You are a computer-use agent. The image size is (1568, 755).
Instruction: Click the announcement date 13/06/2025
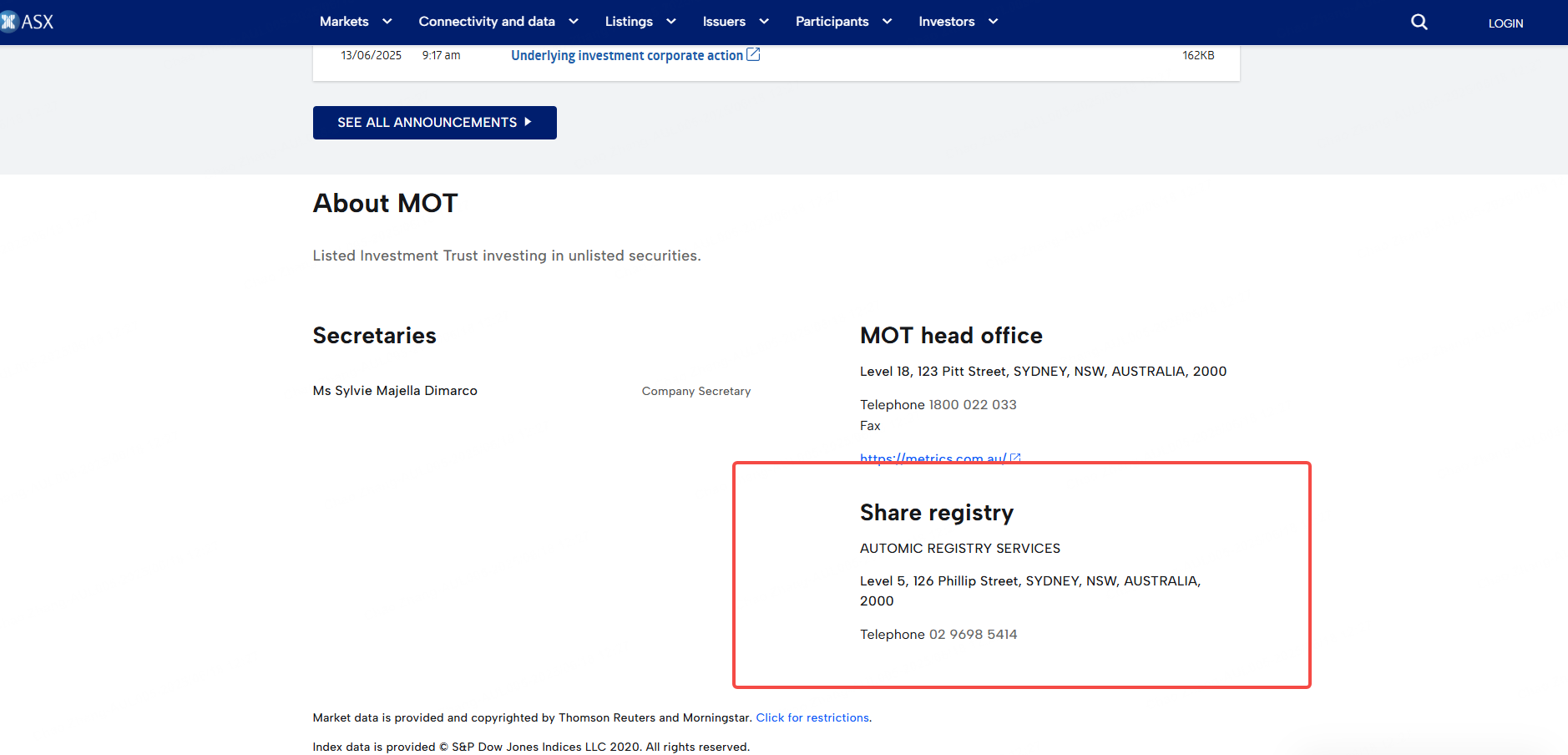(371, 55)
